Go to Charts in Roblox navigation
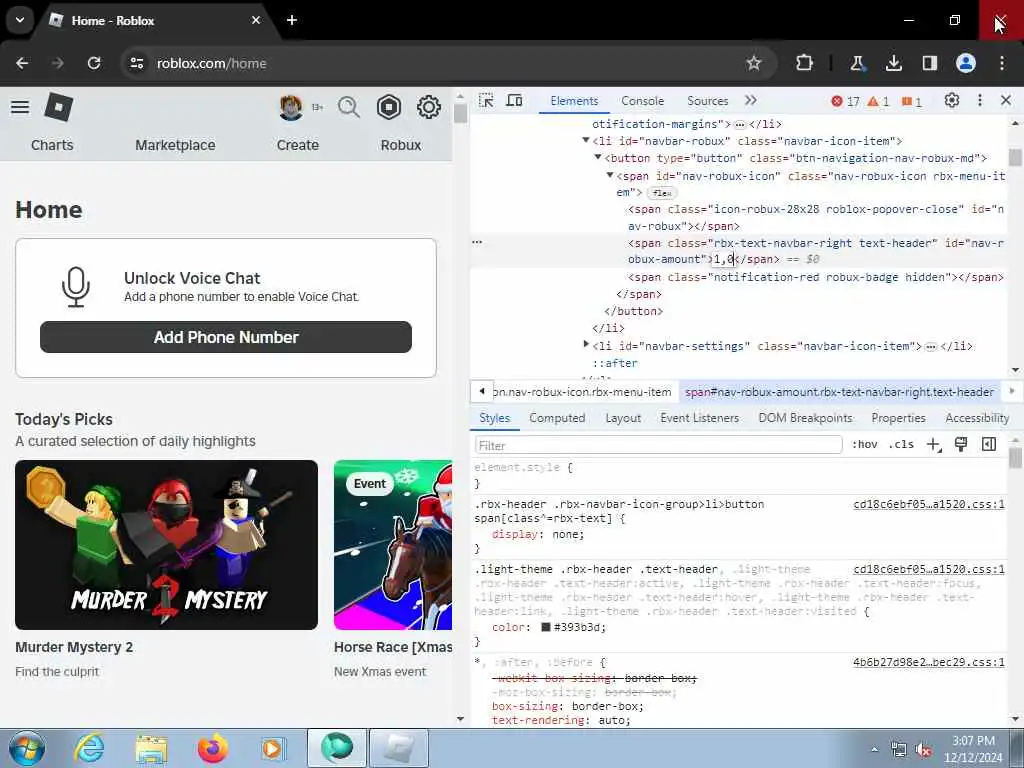 click(52, 145)
